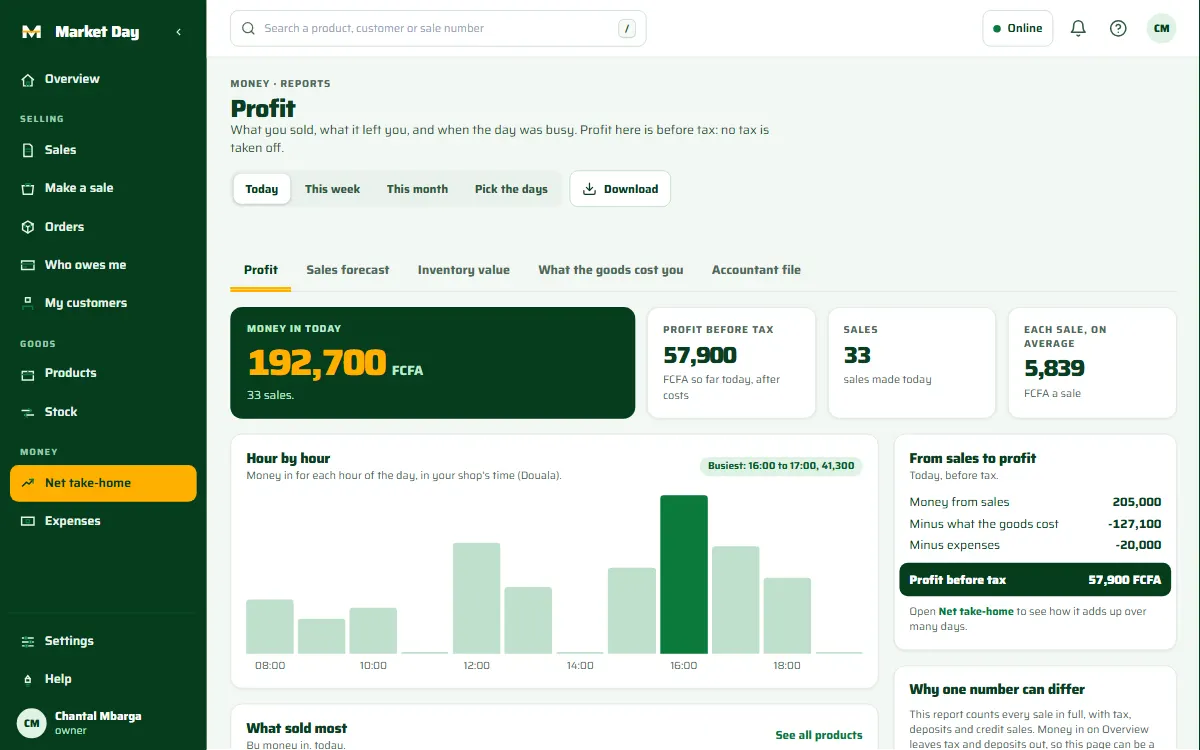Open My customers
This screenshot has height=750, width=1200.
(x=103, y=303)
